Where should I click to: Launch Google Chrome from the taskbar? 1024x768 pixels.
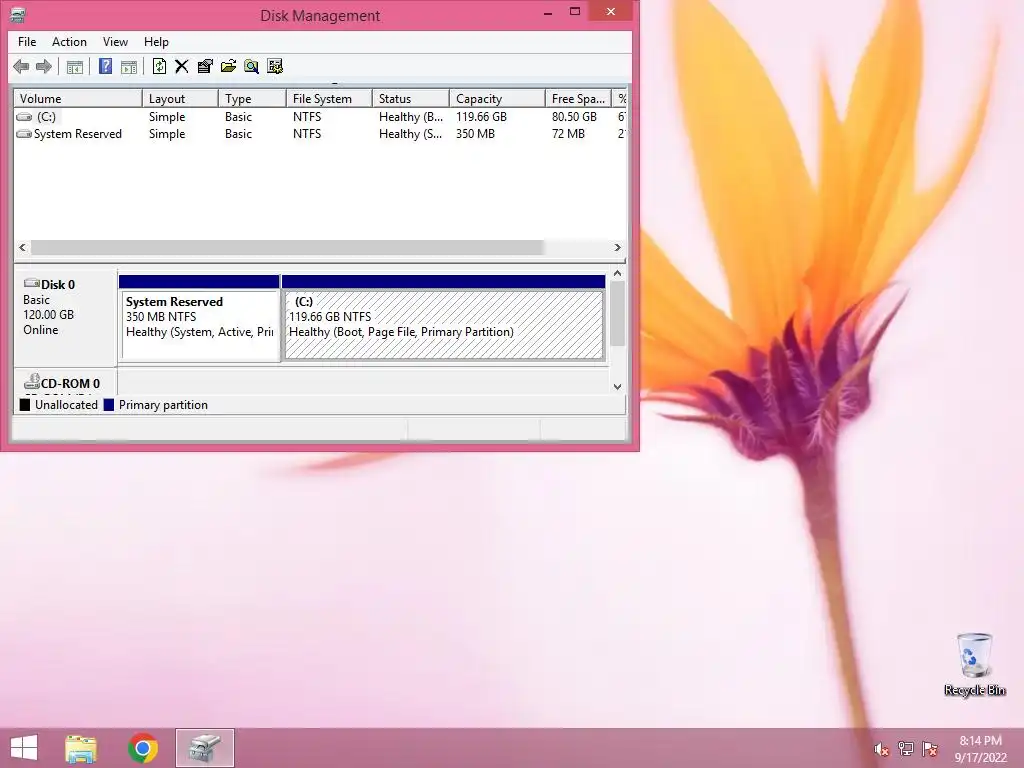tap(143, 748)
